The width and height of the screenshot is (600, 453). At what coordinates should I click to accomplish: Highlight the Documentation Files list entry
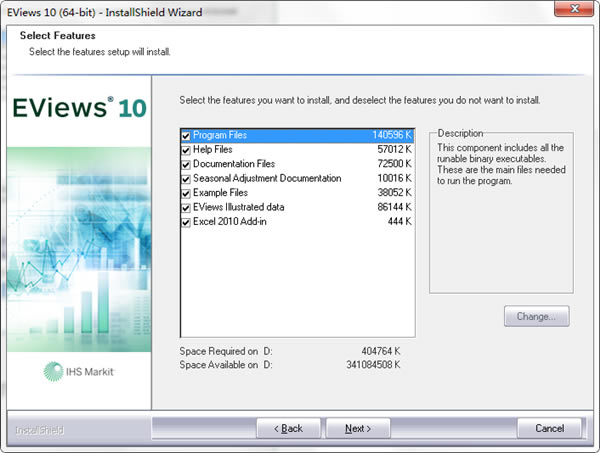click(x=234, y=164)
